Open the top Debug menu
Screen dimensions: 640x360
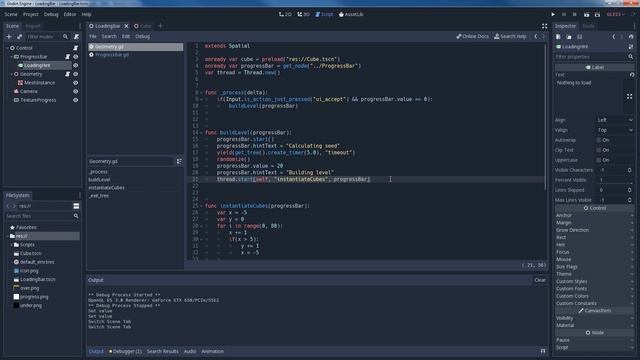point(51,14)
